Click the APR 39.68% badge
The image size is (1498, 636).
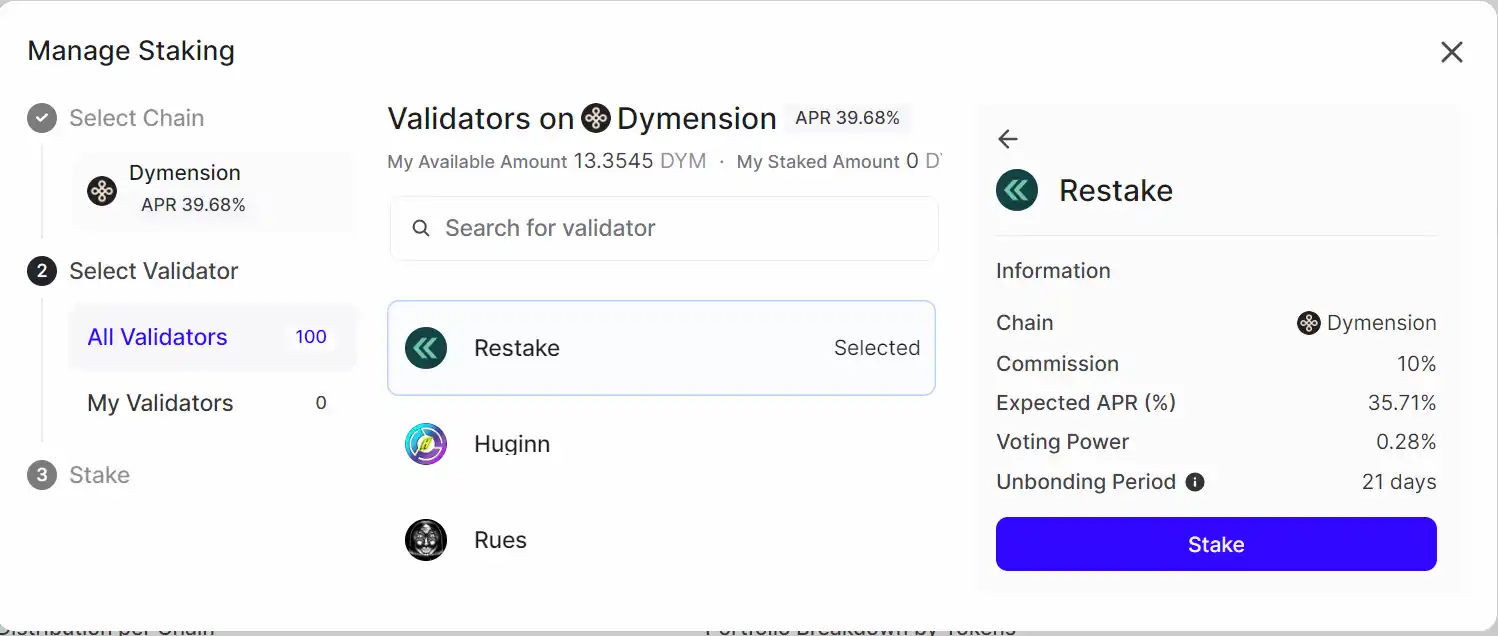click(x=847, y=117)
